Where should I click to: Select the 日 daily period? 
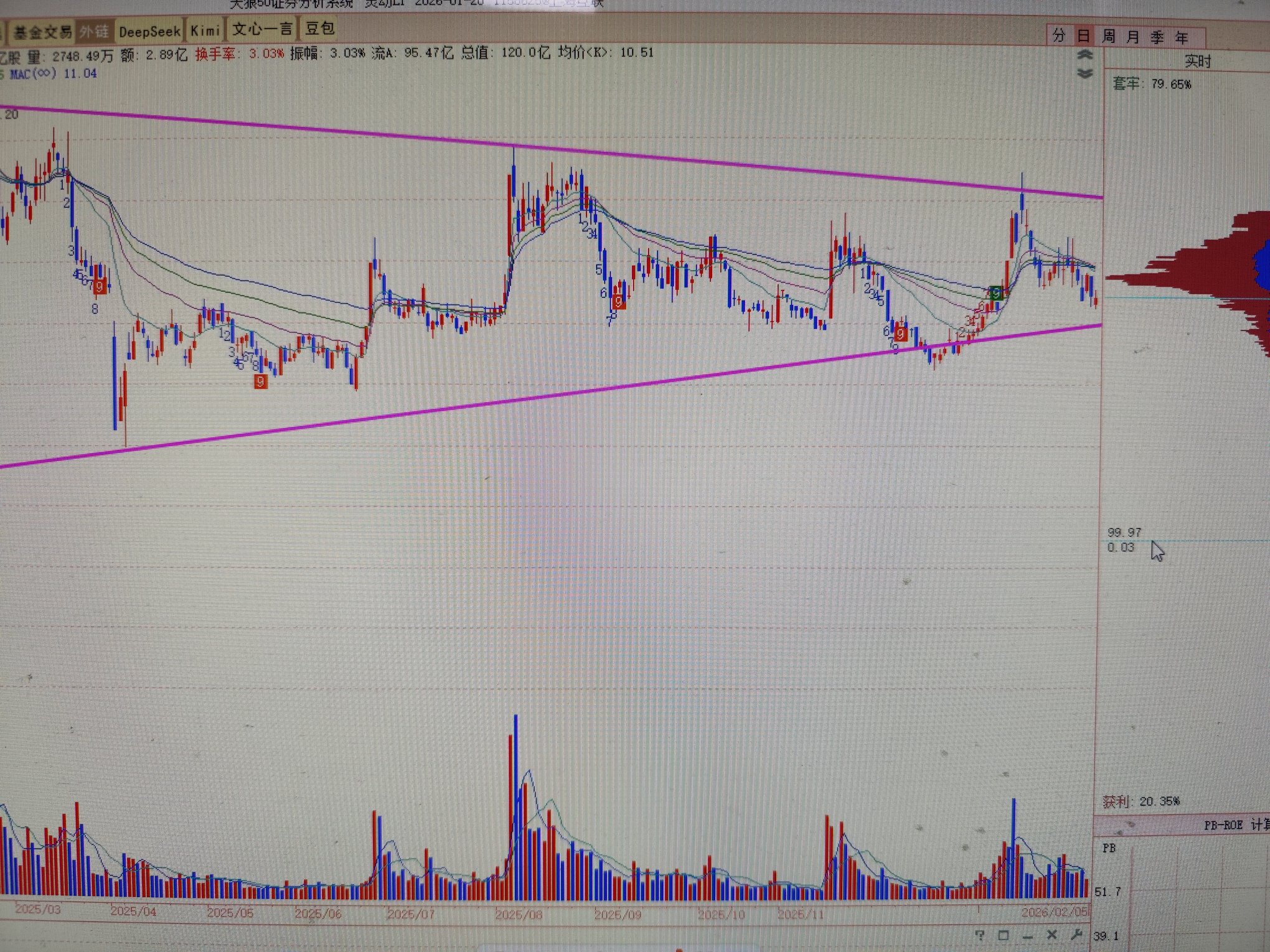pos(1084,35)
